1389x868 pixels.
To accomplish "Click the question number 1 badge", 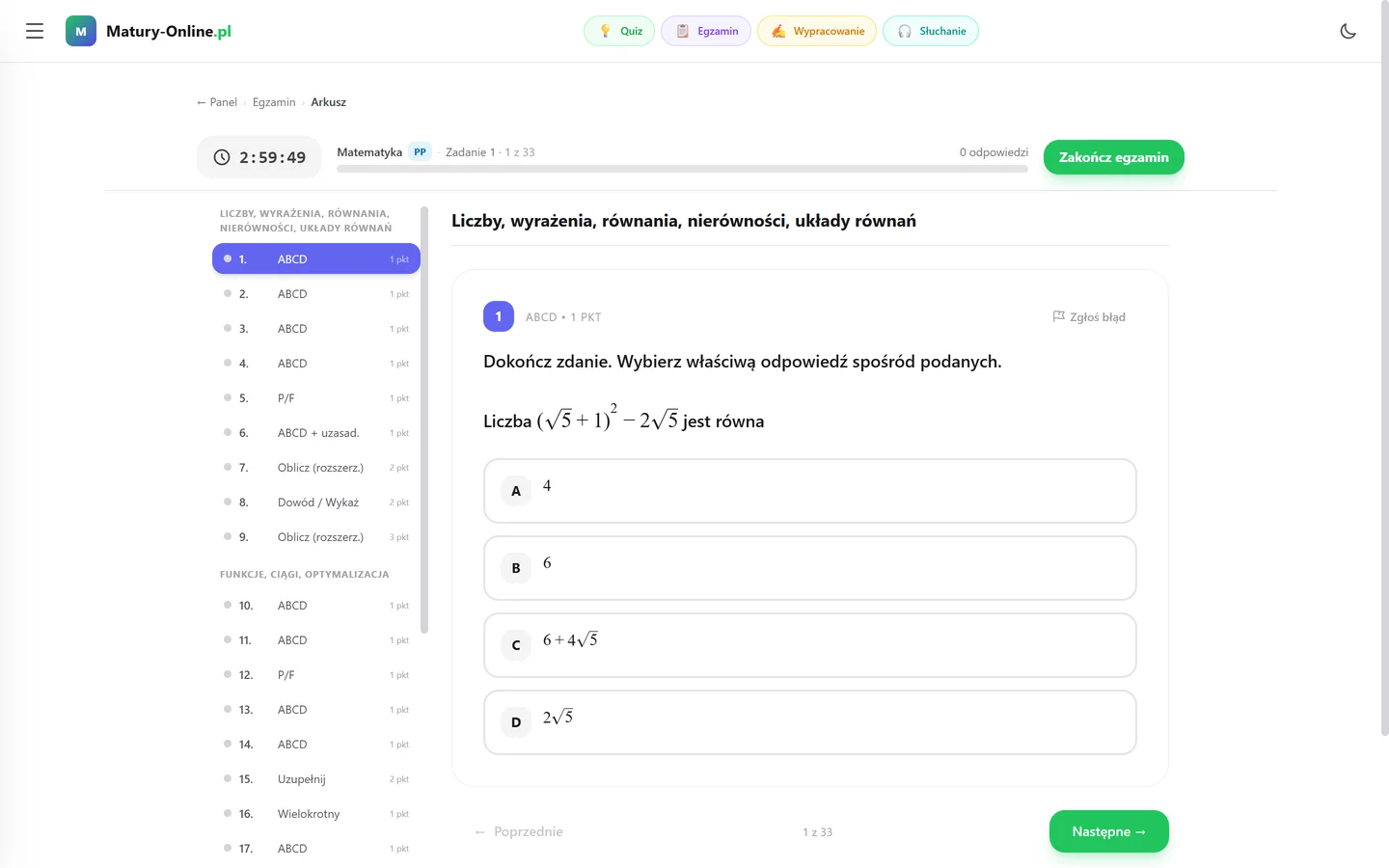I will (499, 316).
